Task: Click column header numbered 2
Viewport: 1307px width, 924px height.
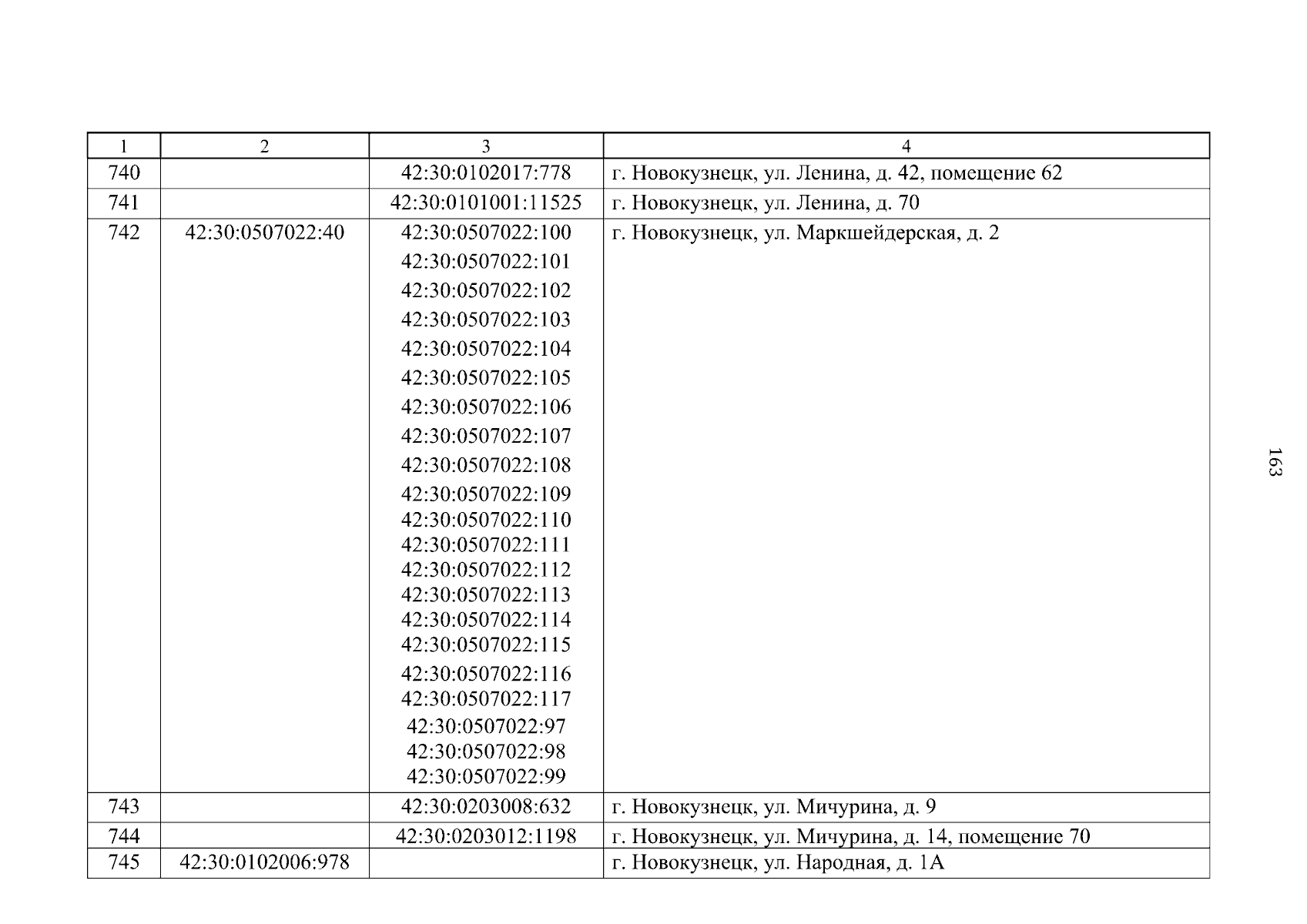Action: coord(265,146)
